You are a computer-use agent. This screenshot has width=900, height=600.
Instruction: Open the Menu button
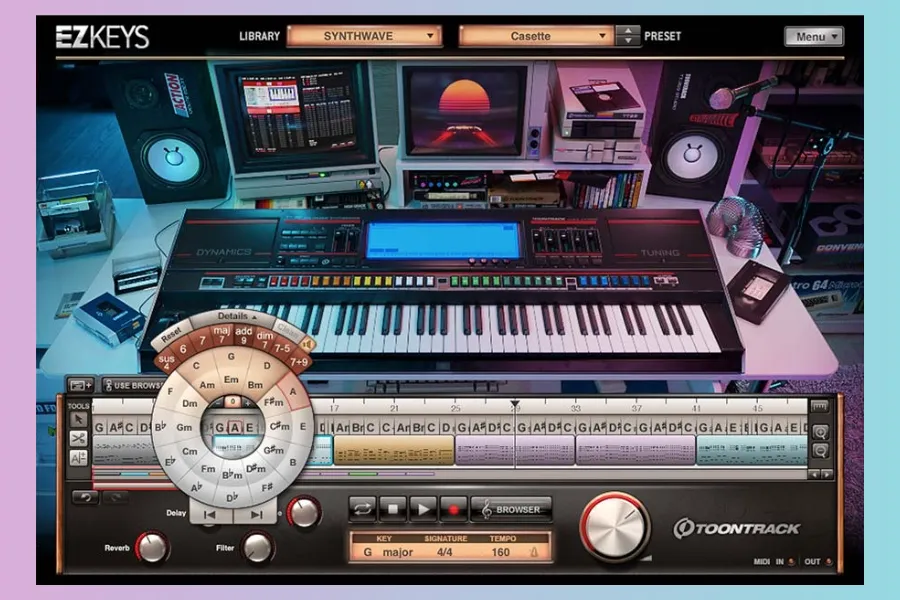814,36
